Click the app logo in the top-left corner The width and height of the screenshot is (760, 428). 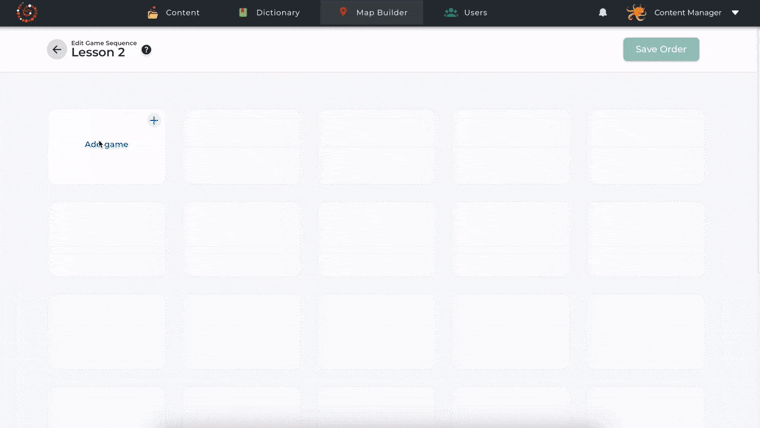coord(27,13)
